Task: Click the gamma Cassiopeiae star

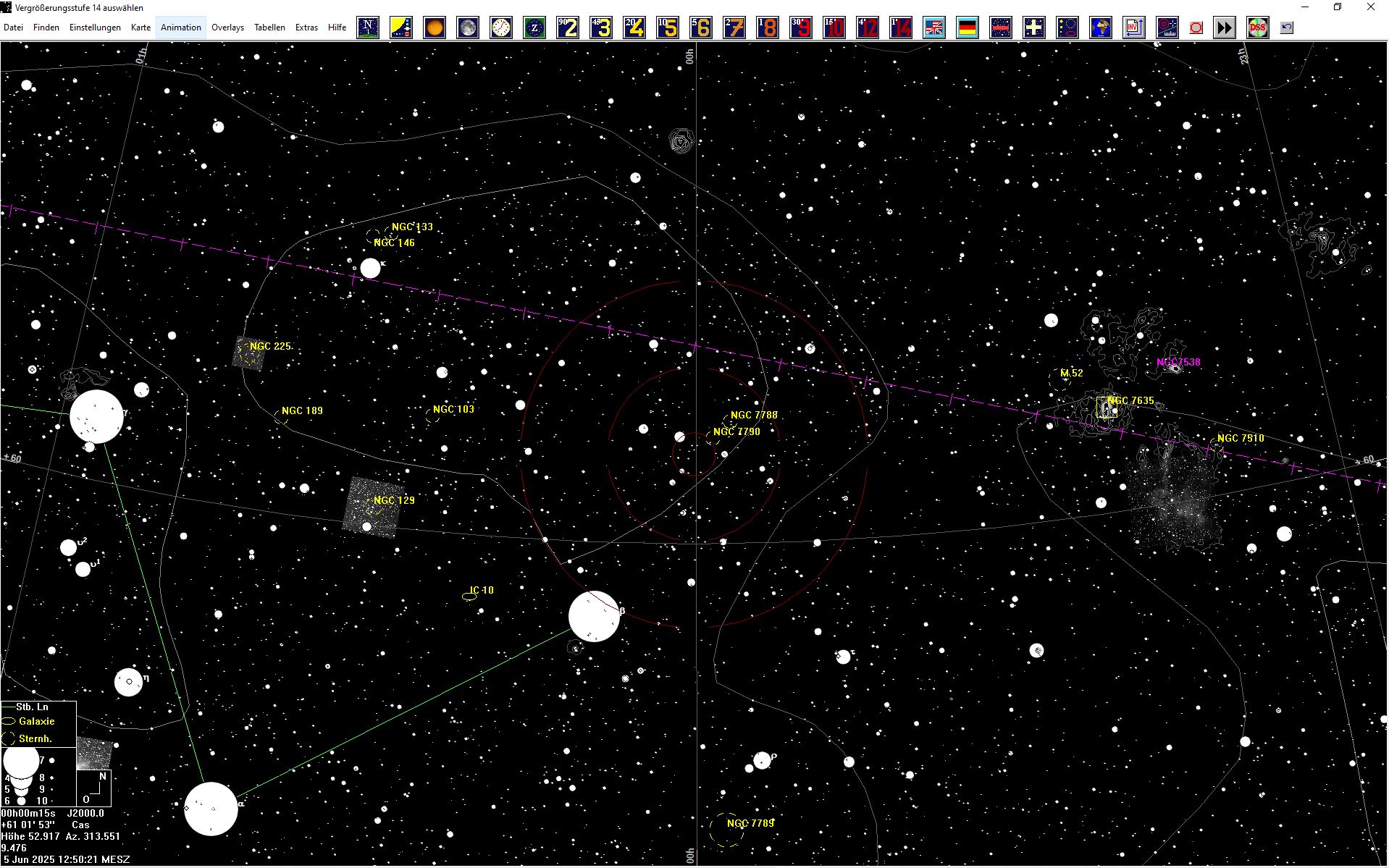Action: pyautogui.click(x=96, y=416)
